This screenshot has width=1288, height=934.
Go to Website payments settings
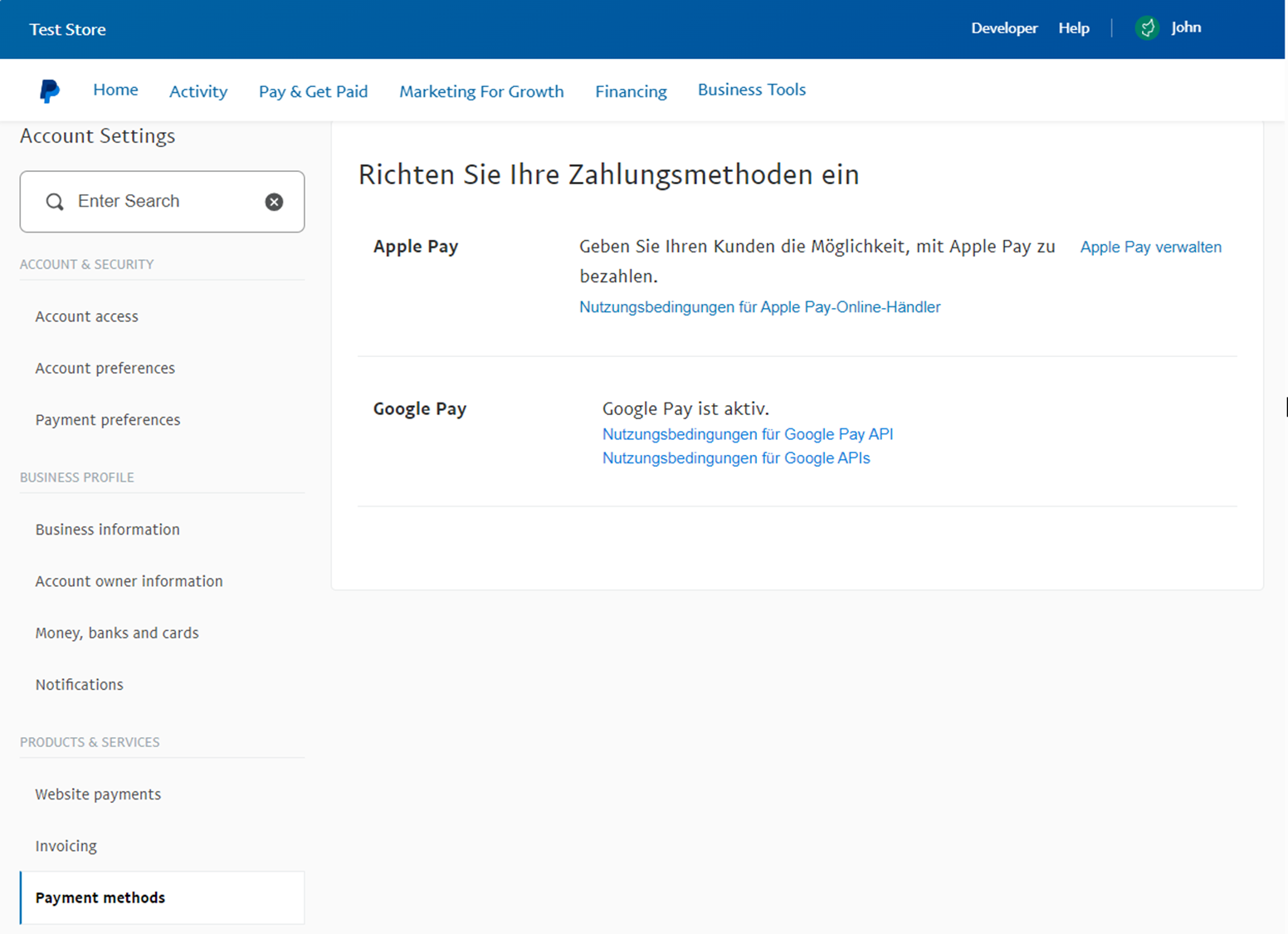coord(98,795)
